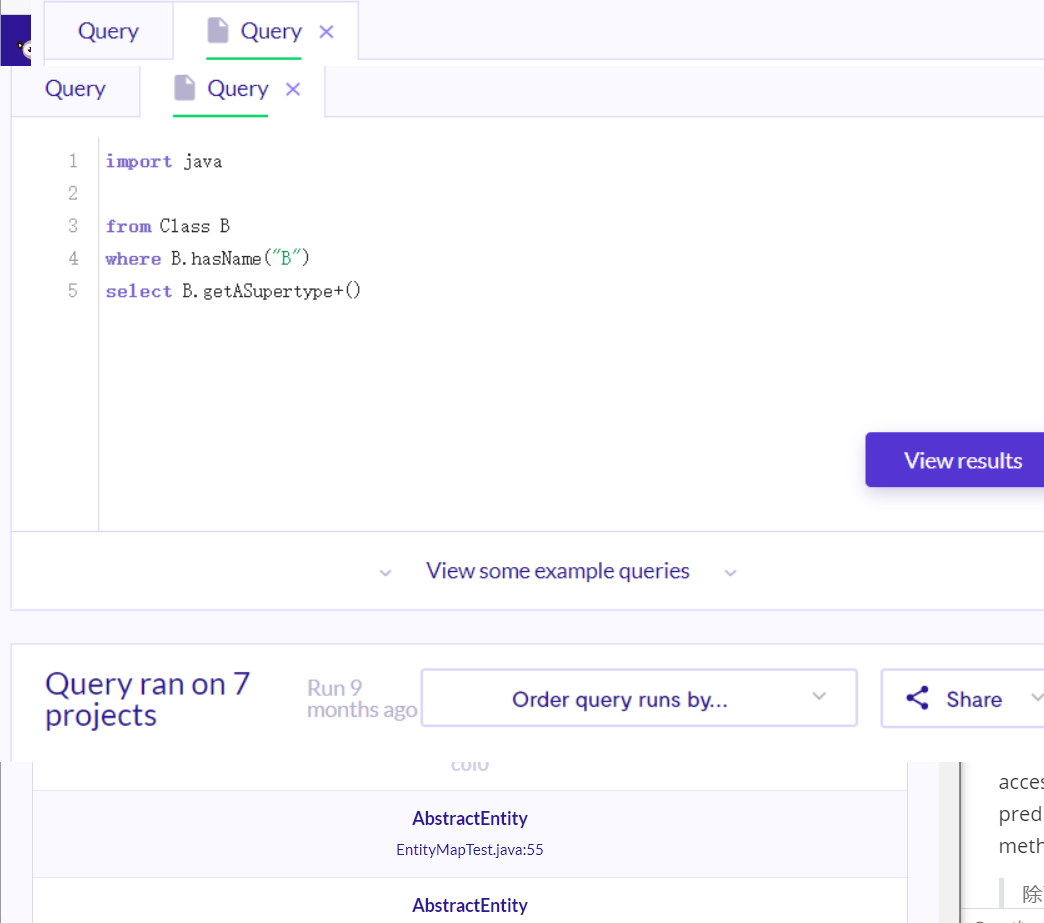Image resolution: width=1044 pixels, height=923 pixels.
Task: Click chevron right of View some example queries
Action: (730, 573)
